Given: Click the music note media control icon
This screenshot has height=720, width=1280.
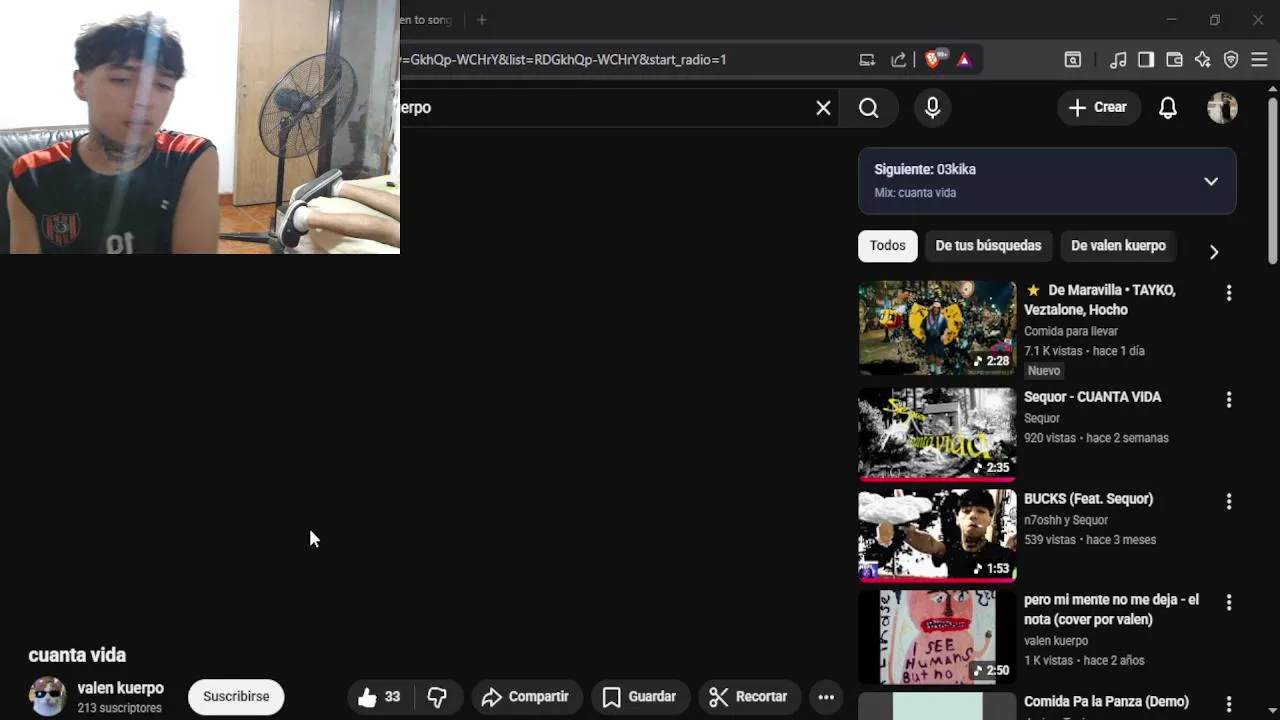Looking at the screenshot, I should (x=1118, y=60).
